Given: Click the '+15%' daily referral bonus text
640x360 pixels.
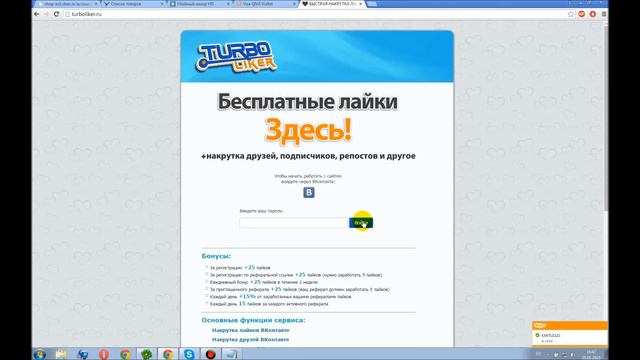Looking at the screenshot, I should (247, 296).
